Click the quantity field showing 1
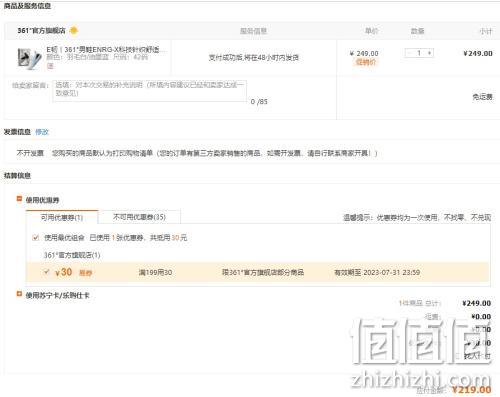Screen dimensions: 500x397 click(x=419, y=53)
